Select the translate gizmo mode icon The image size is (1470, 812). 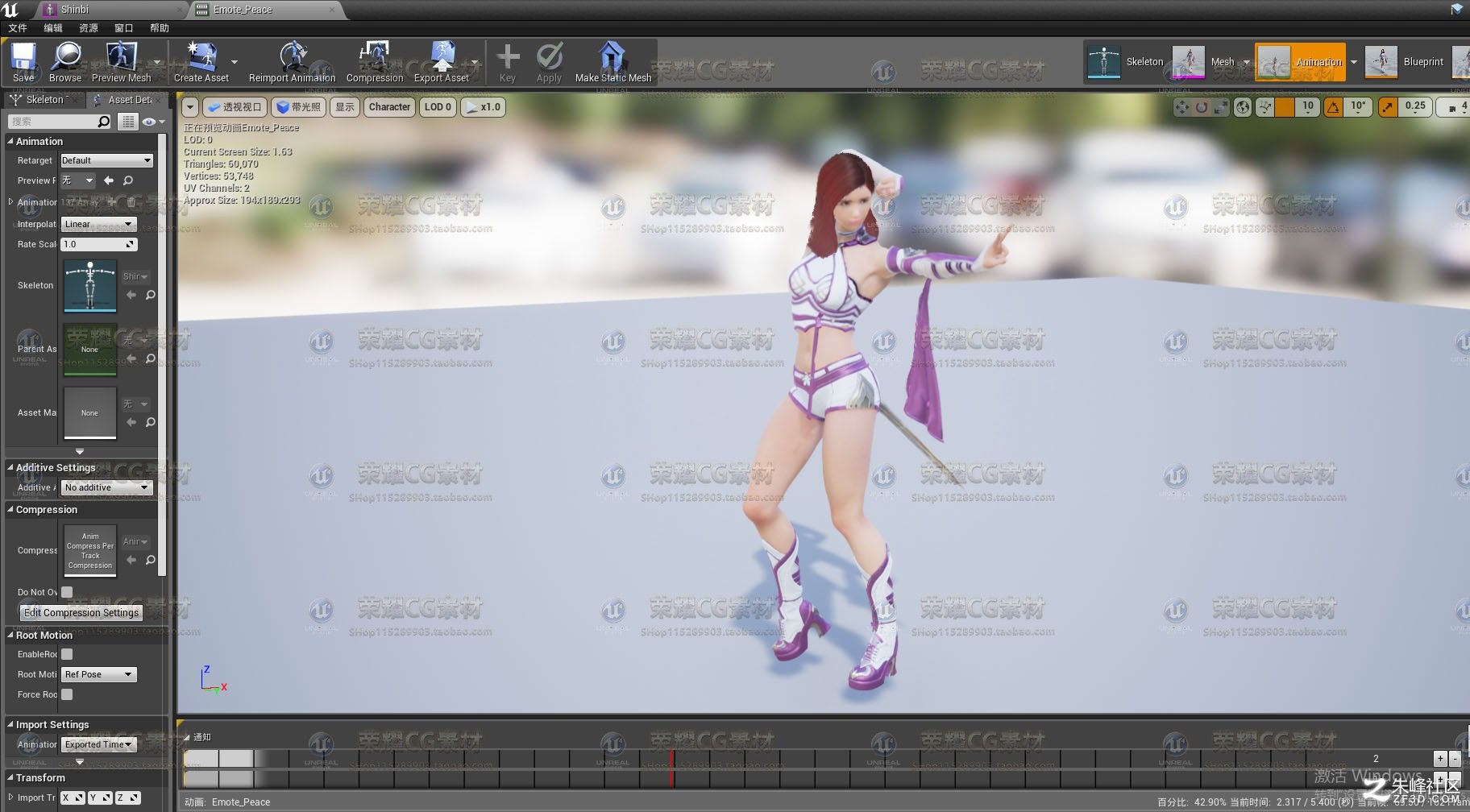(1182, 107)
